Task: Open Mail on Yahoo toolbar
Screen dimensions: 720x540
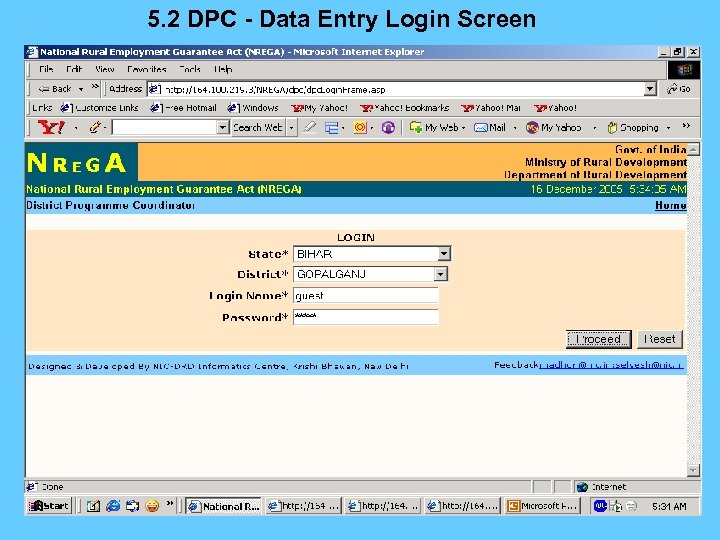Action: [x=490, y=128]
